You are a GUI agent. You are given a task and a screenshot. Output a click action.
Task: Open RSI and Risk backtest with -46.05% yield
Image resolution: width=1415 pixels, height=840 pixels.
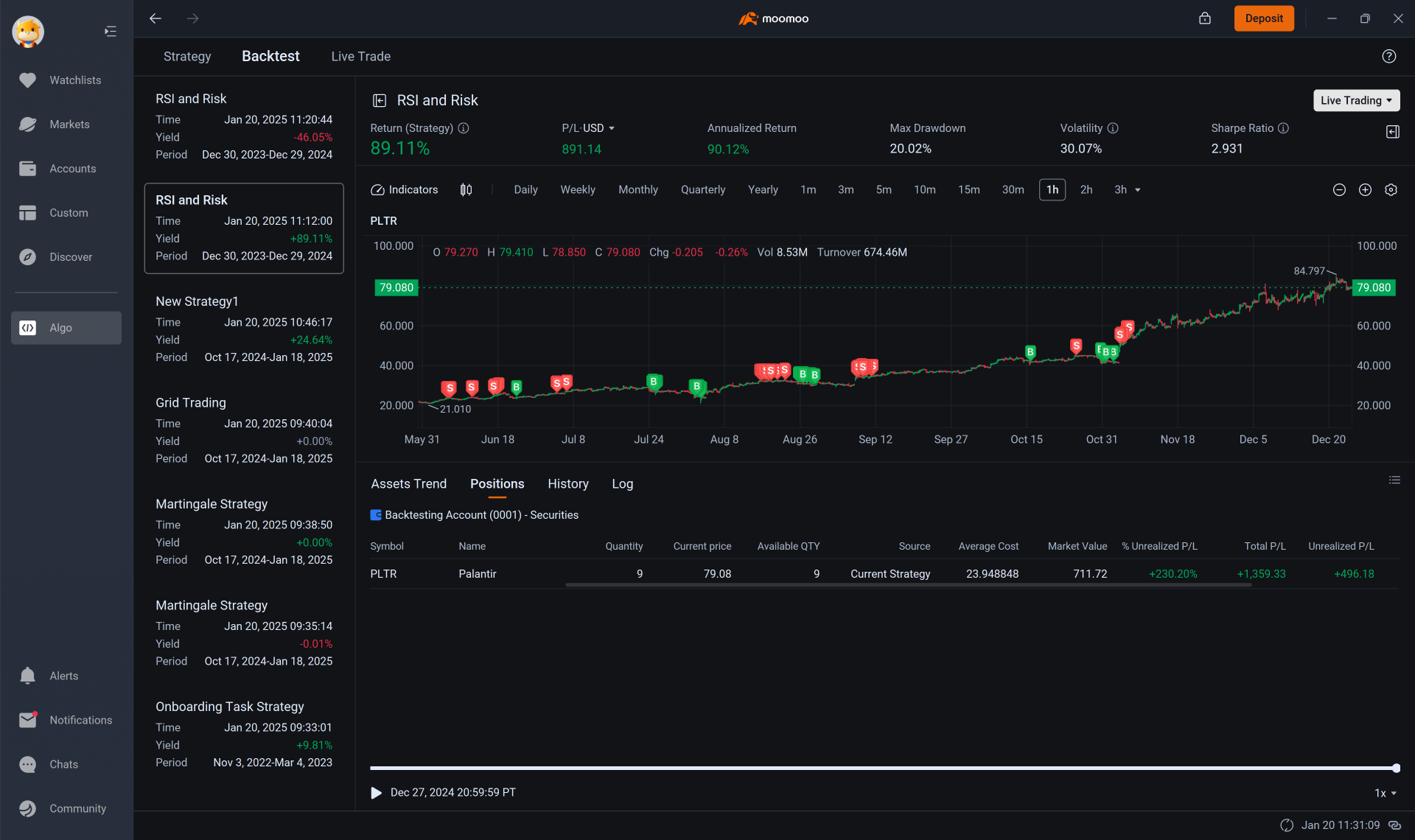pyautogui.click(x=244, y=127)
